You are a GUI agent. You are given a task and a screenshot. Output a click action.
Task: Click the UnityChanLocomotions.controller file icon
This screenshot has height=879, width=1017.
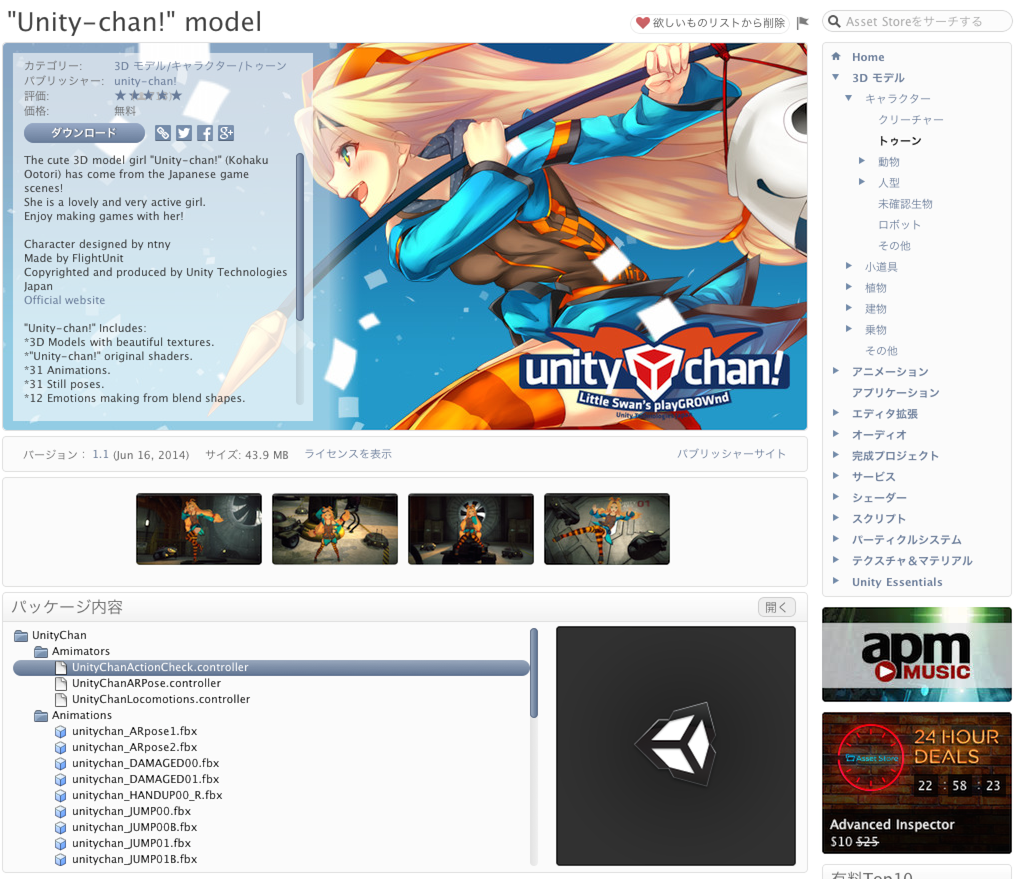coord(61,699)
